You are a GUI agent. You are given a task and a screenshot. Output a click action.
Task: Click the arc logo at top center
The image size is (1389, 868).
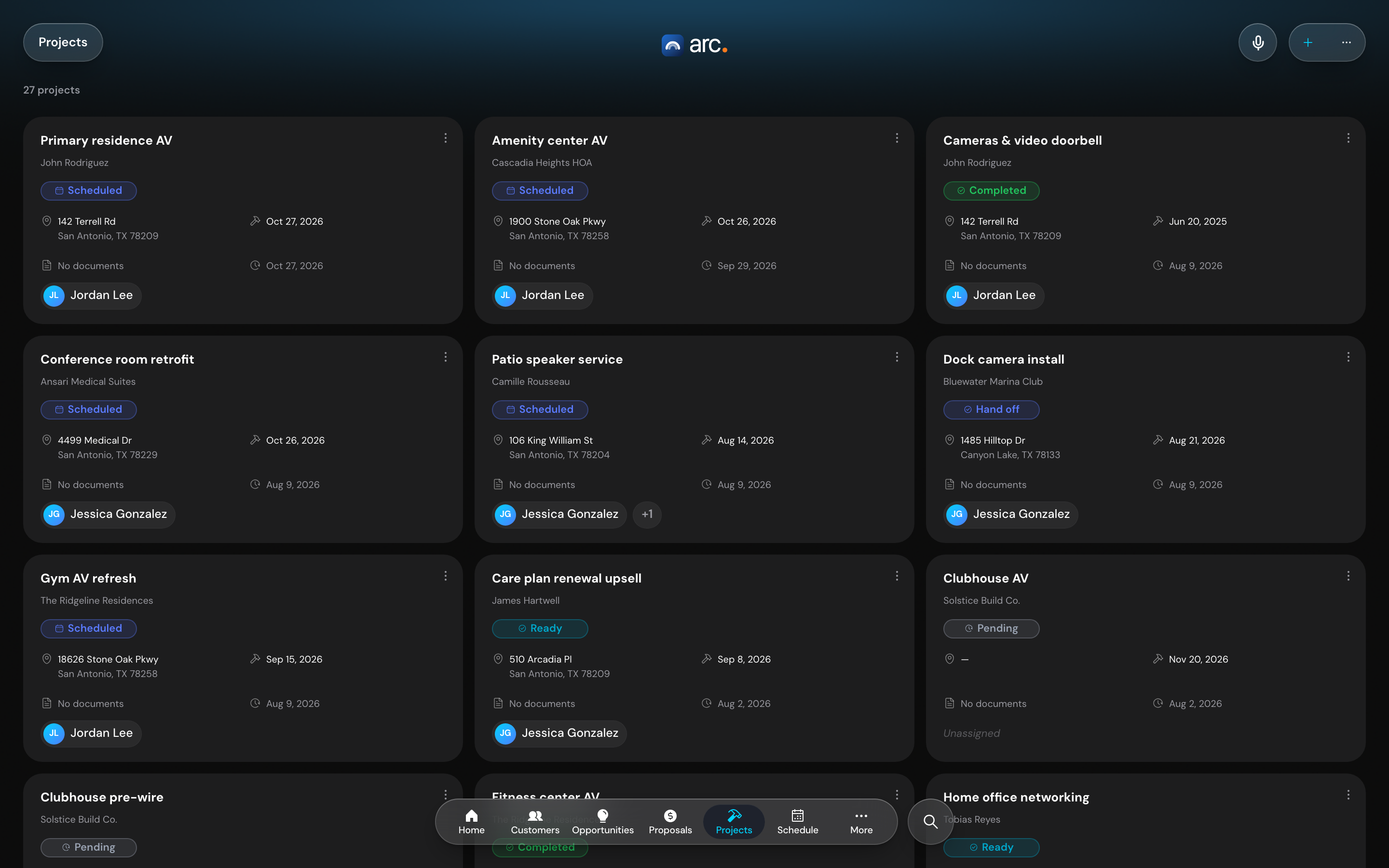point(694,44)
